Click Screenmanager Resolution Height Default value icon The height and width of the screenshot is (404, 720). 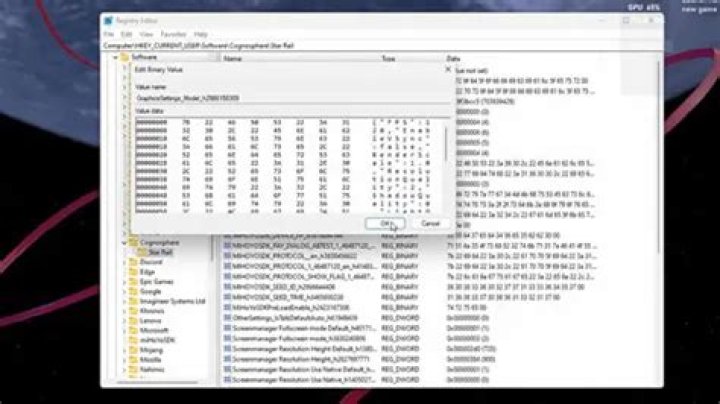point(227,348)
